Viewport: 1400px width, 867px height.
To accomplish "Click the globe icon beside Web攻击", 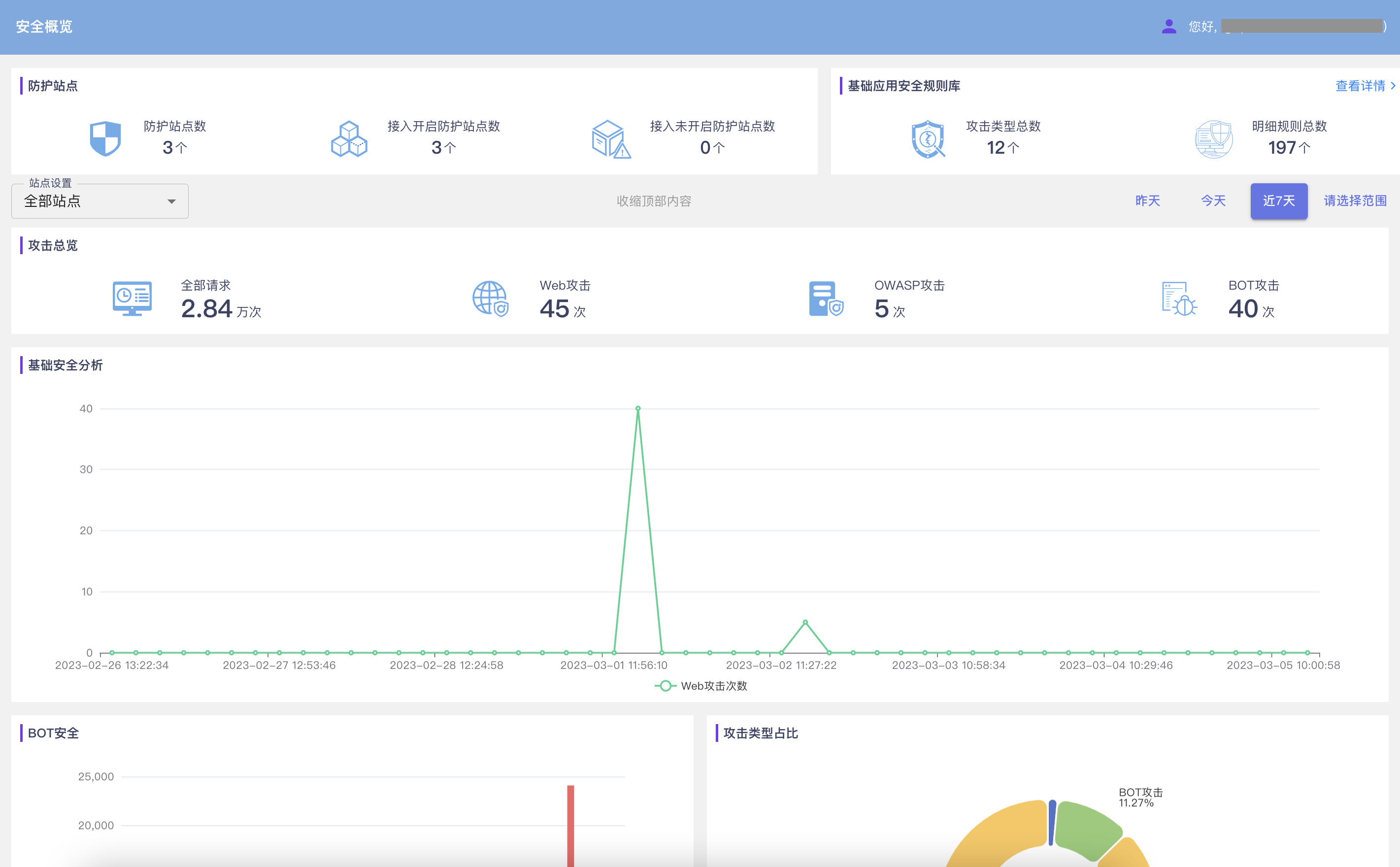I will (x=490, y=298).
